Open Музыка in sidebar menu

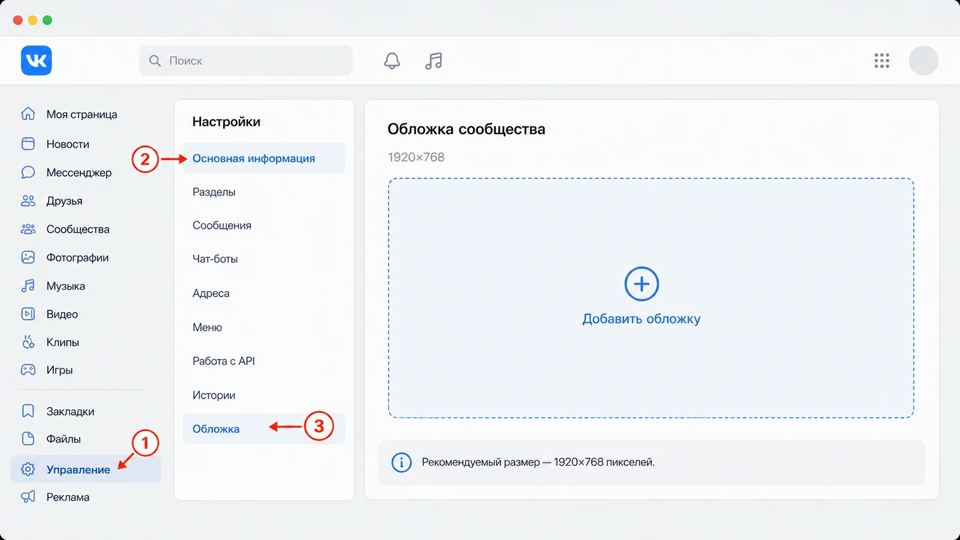(x=66, y=286)
